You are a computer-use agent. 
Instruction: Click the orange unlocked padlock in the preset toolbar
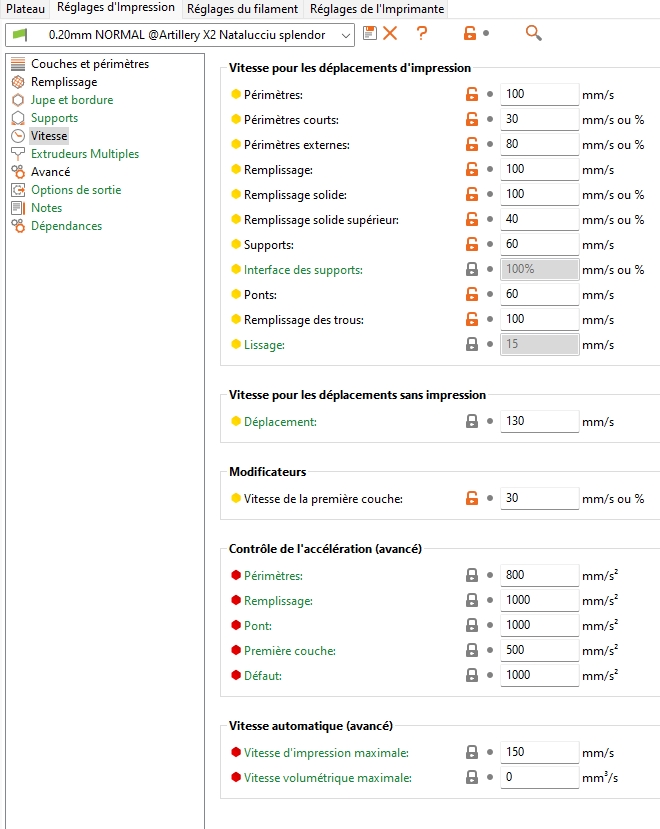pos(469,33)
